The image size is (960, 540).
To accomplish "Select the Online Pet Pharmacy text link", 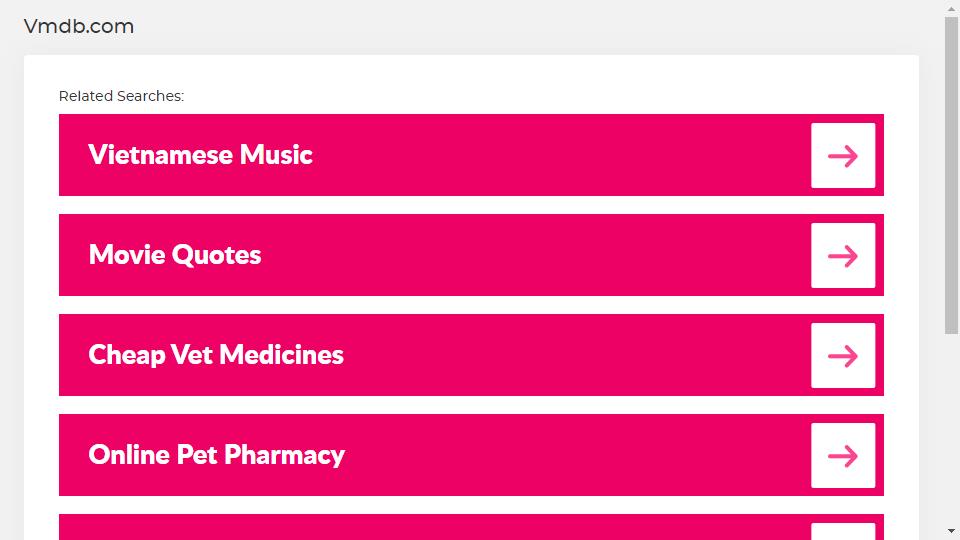I will tap(216, 455).
